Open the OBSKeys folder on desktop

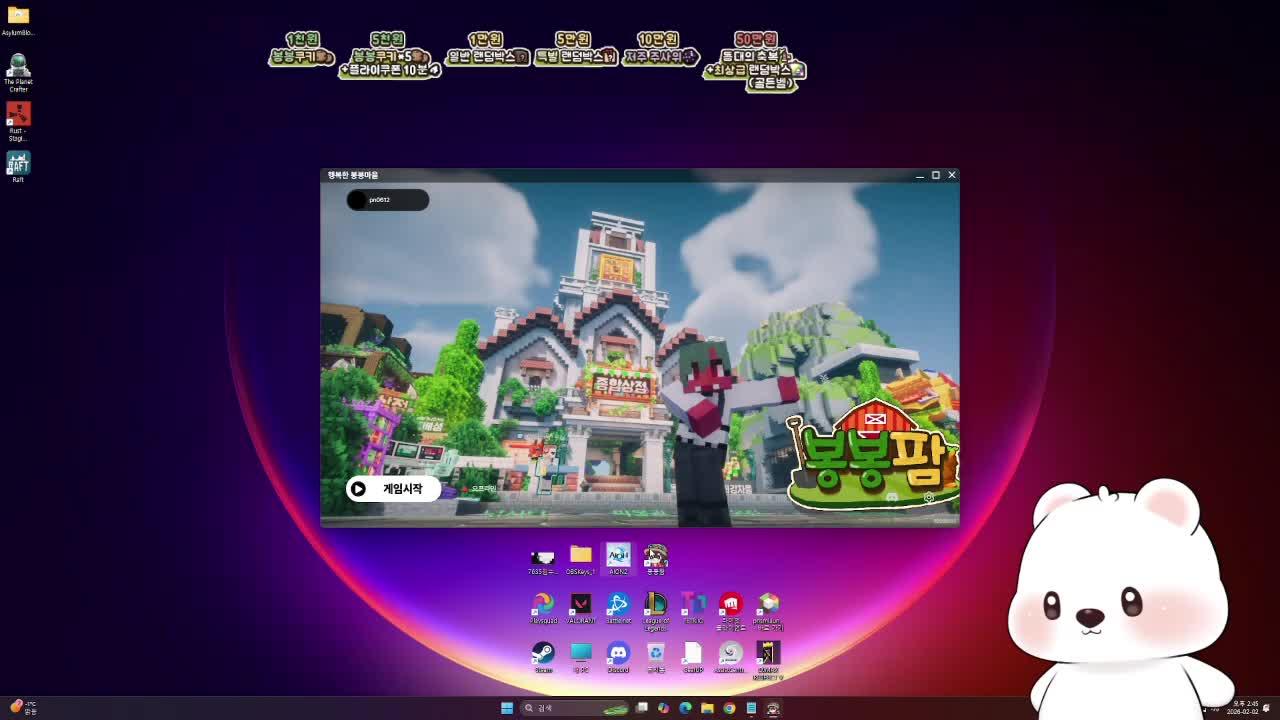point(581,560)
